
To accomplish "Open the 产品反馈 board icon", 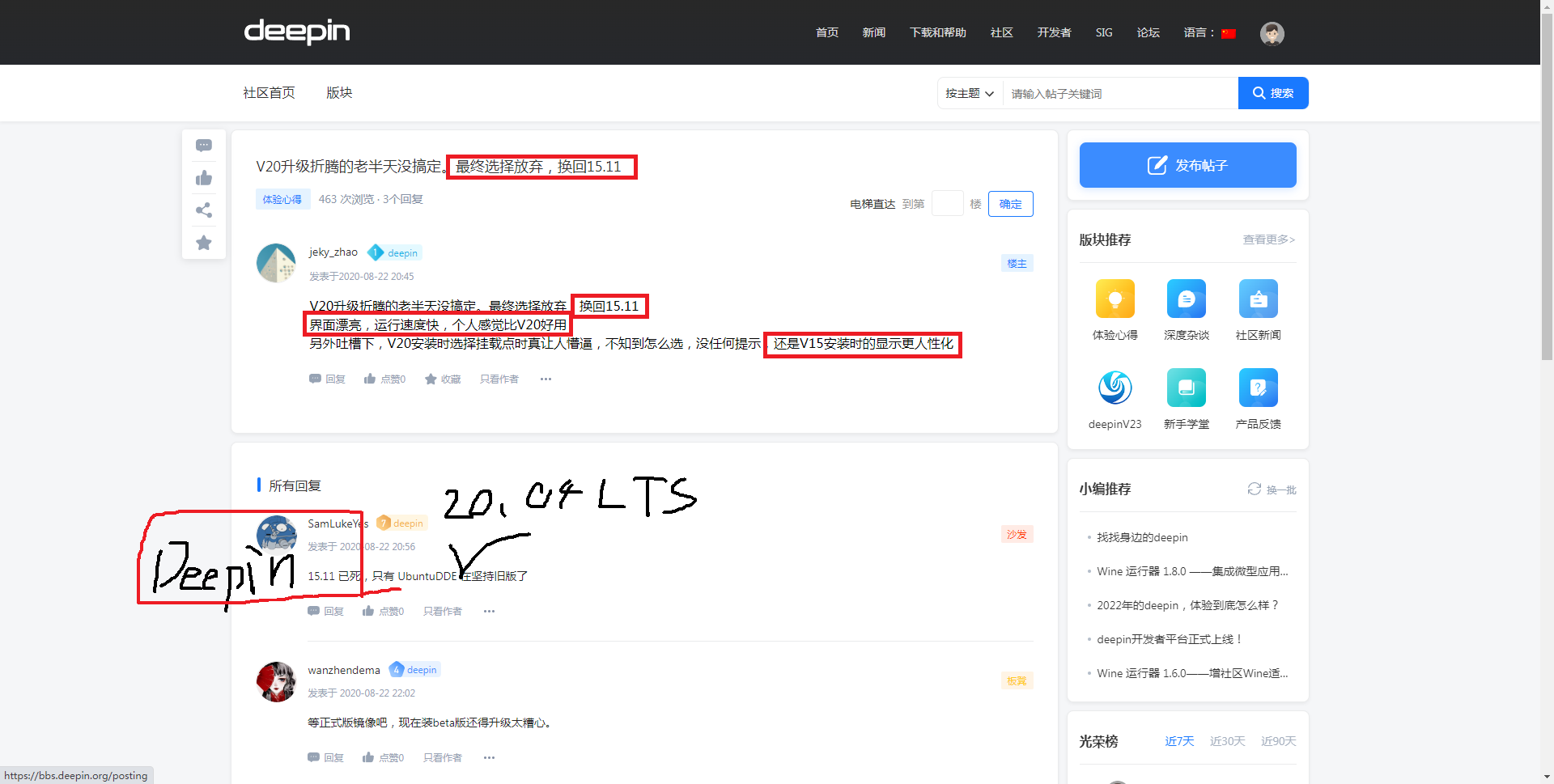I will (x=1258, y=388).
